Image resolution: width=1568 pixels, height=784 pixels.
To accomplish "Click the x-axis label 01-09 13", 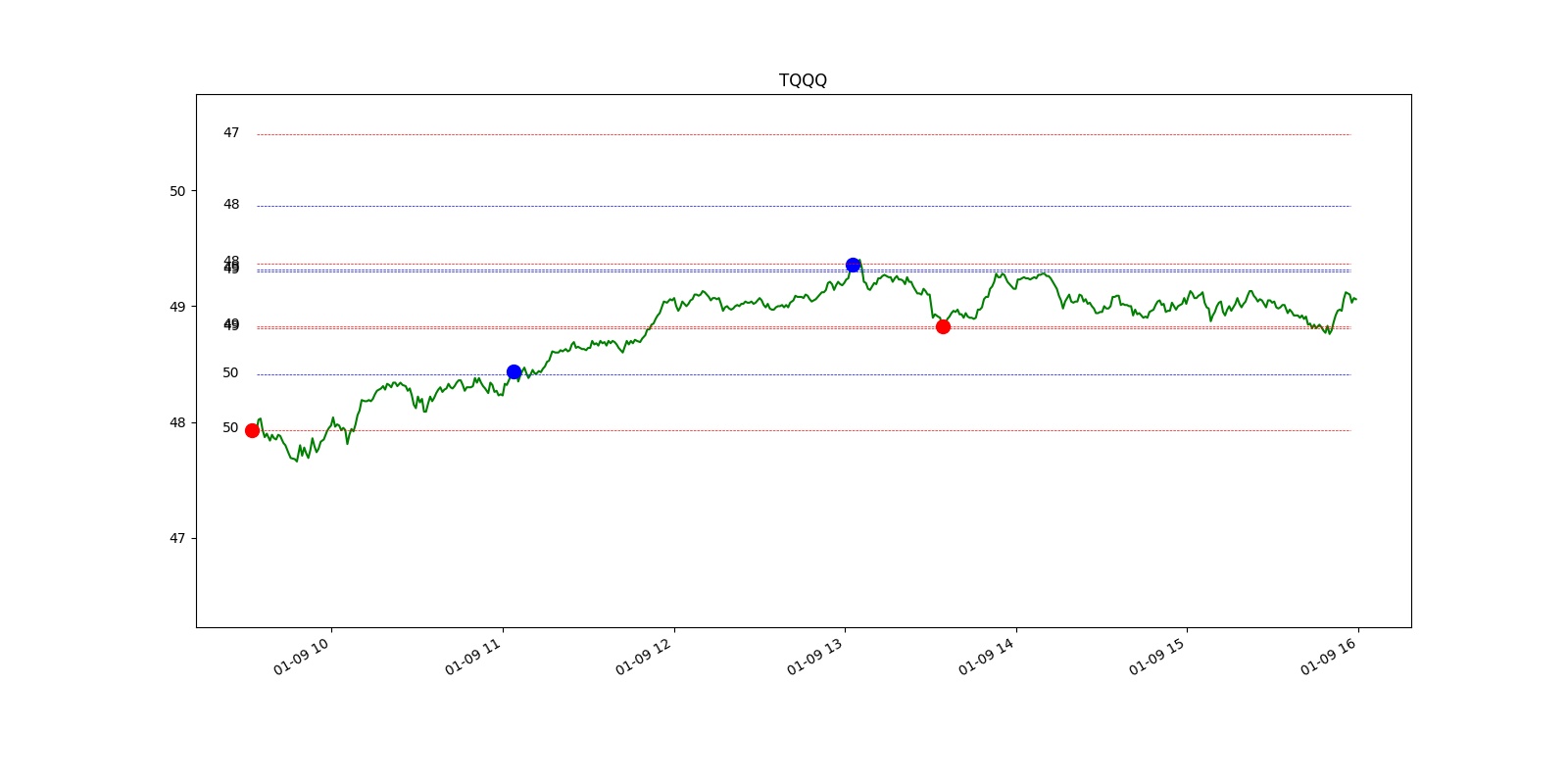I will 815,656.
